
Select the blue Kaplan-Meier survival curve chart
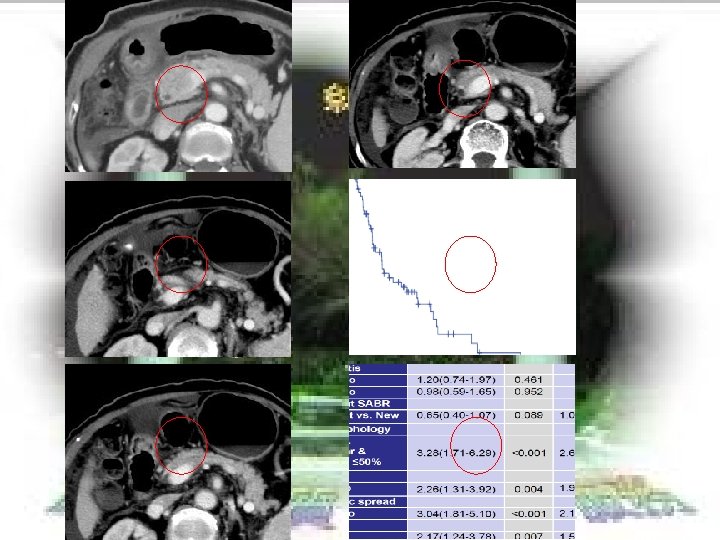[462, 267]
